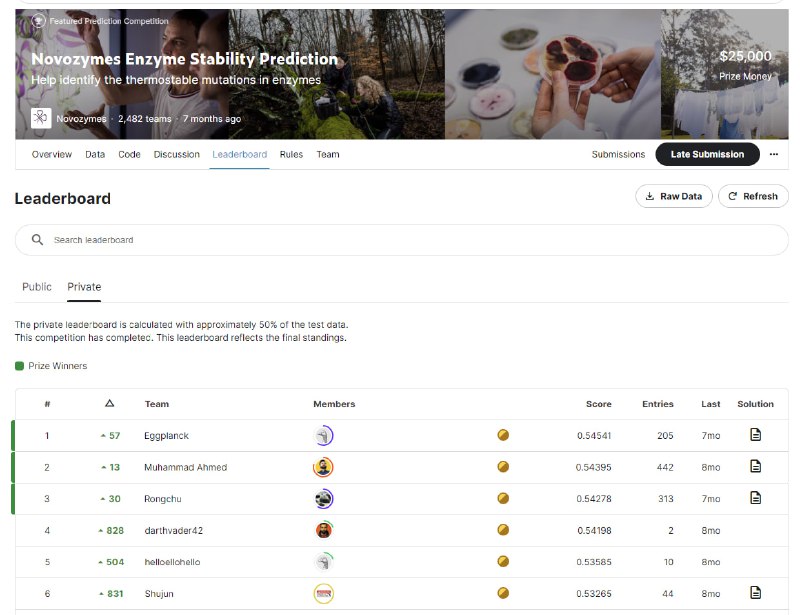Viewport: 800px width, 615px height.
Task: Open the Eggplanck solution document icon
Action: click(756, 434)
